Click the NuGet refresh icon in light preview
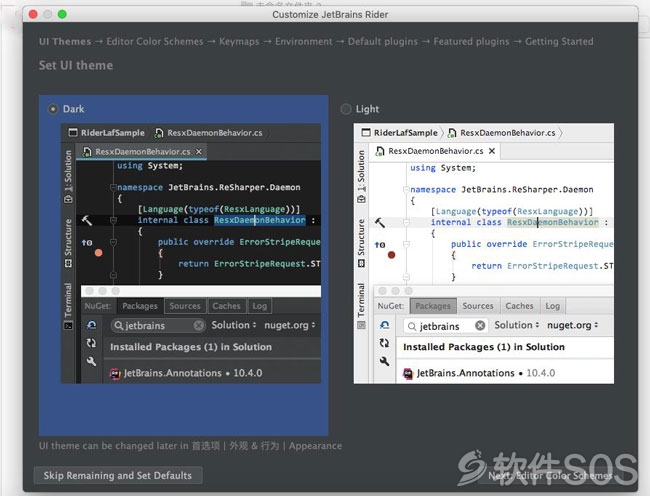The width and height of the screenshot is (650, 496). 384,343
